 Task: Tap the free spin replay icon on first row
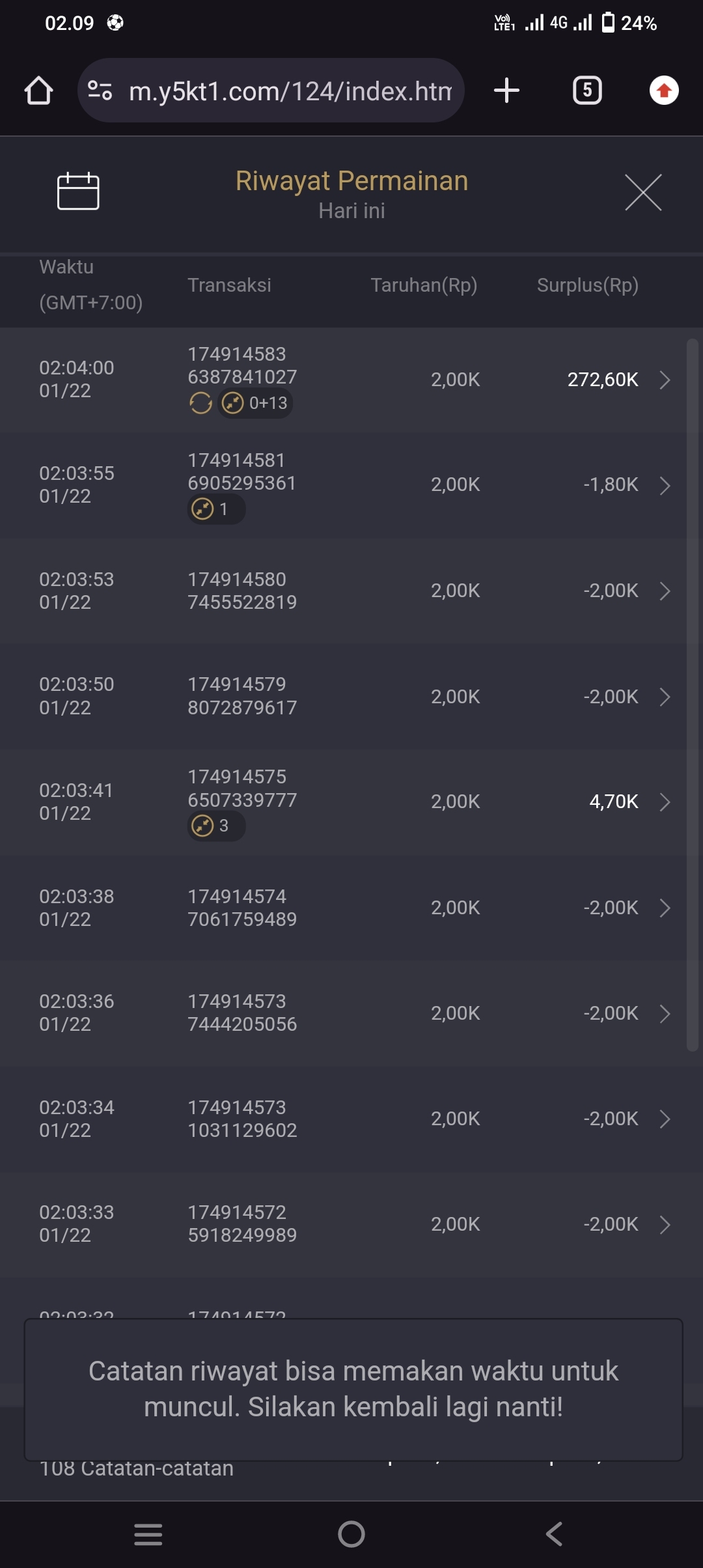pyautogui.click(x=200, y=403)
